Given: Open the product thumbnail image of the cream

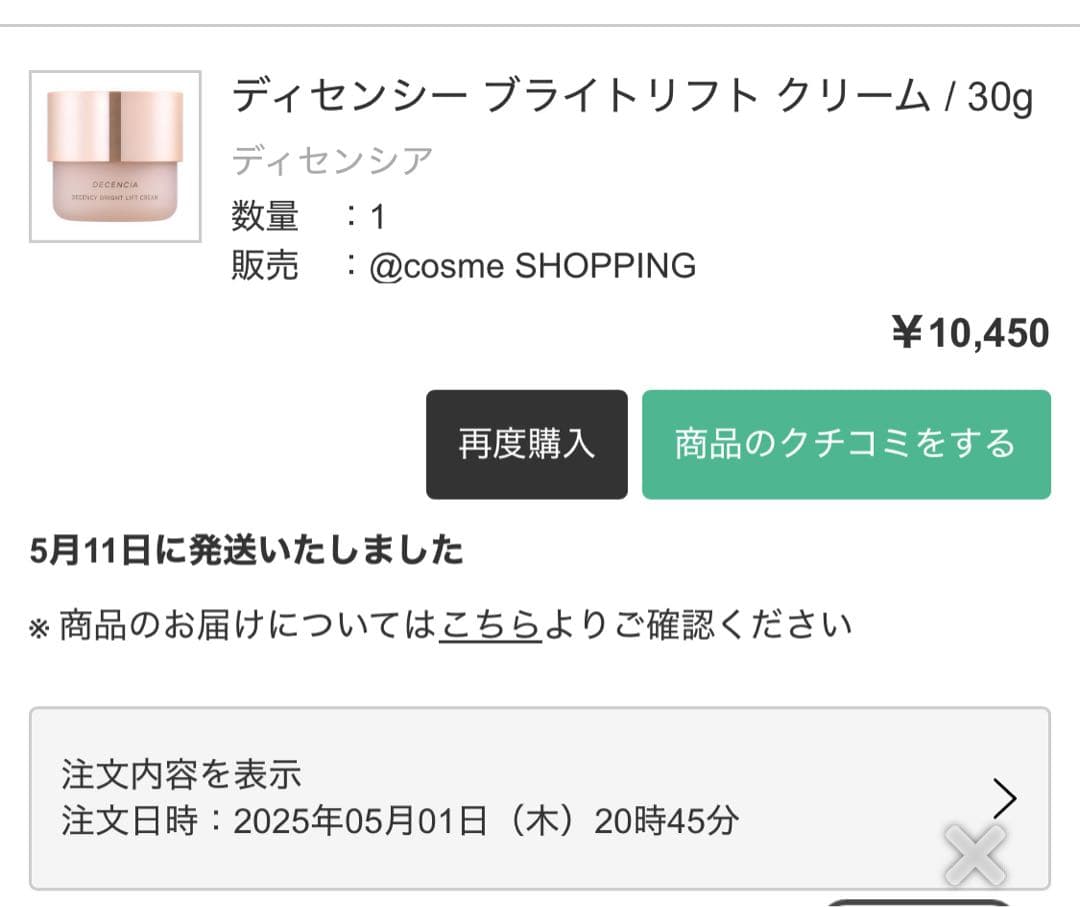Looking at the screenshot, I should (x=113, y=155).
